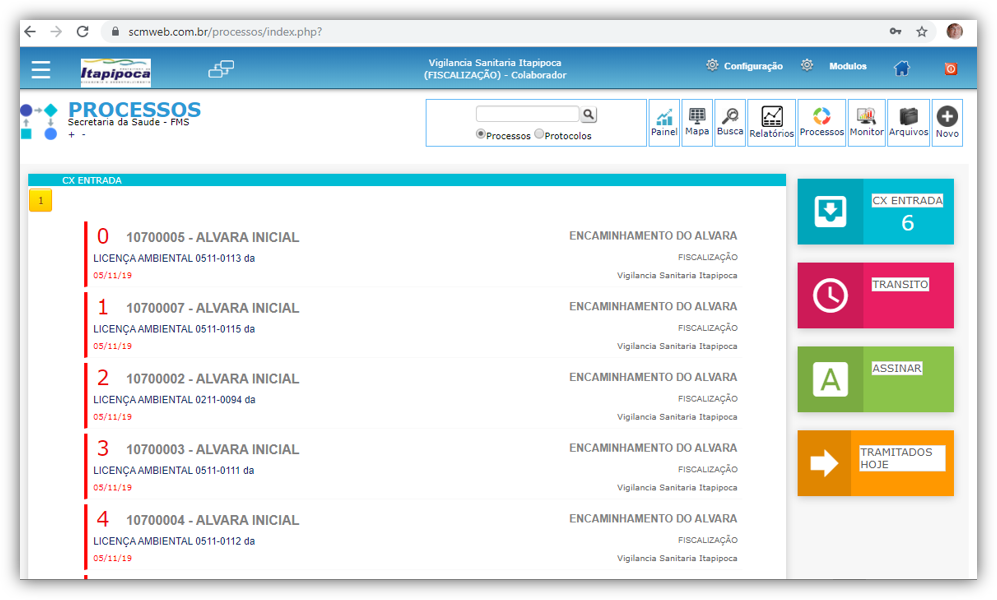Click the yellow page 1 indicator
The width and height of the screenshot is (997, 600).
coord(40,201)
